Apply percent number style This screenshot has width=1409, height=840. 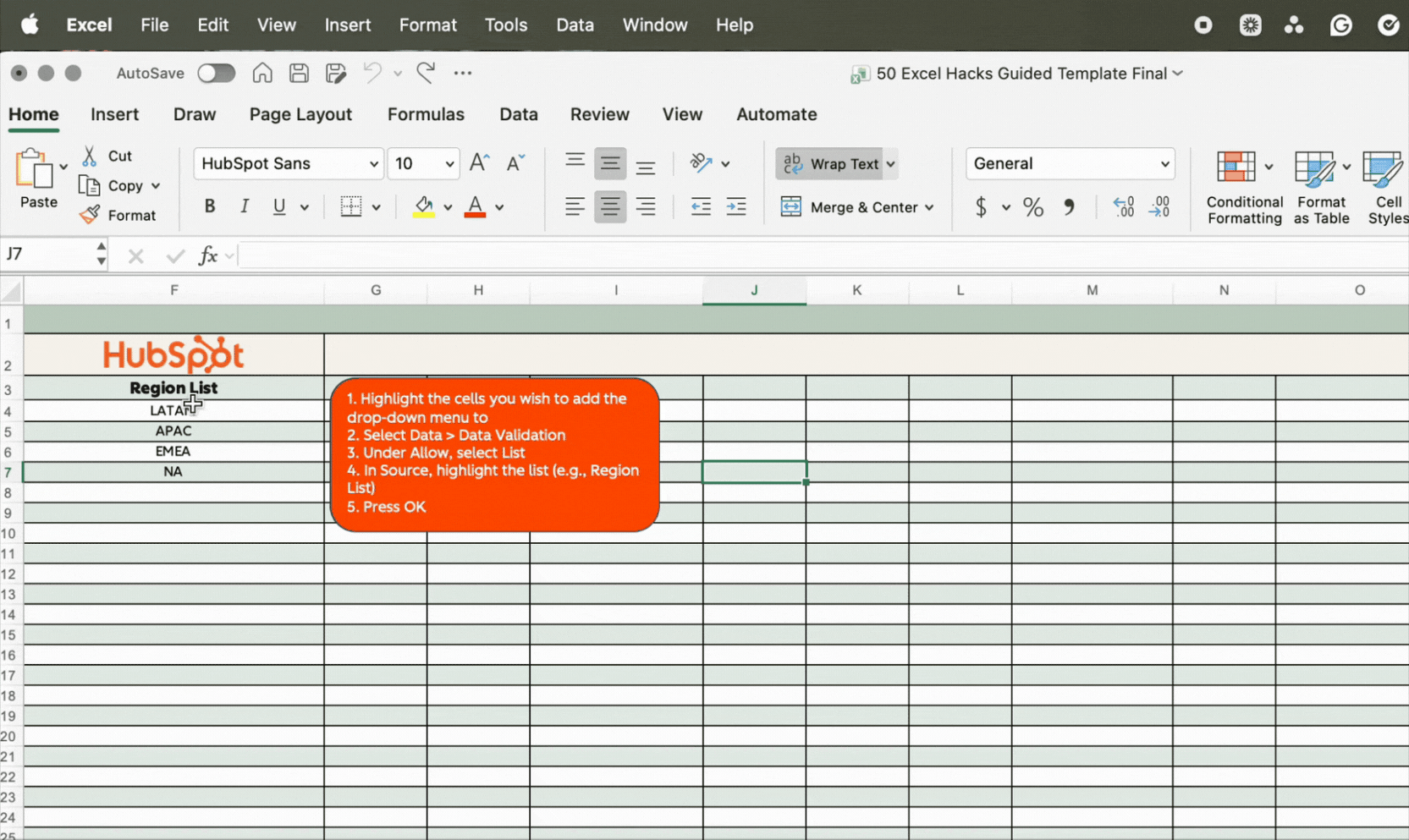[x=1032, y=206]
